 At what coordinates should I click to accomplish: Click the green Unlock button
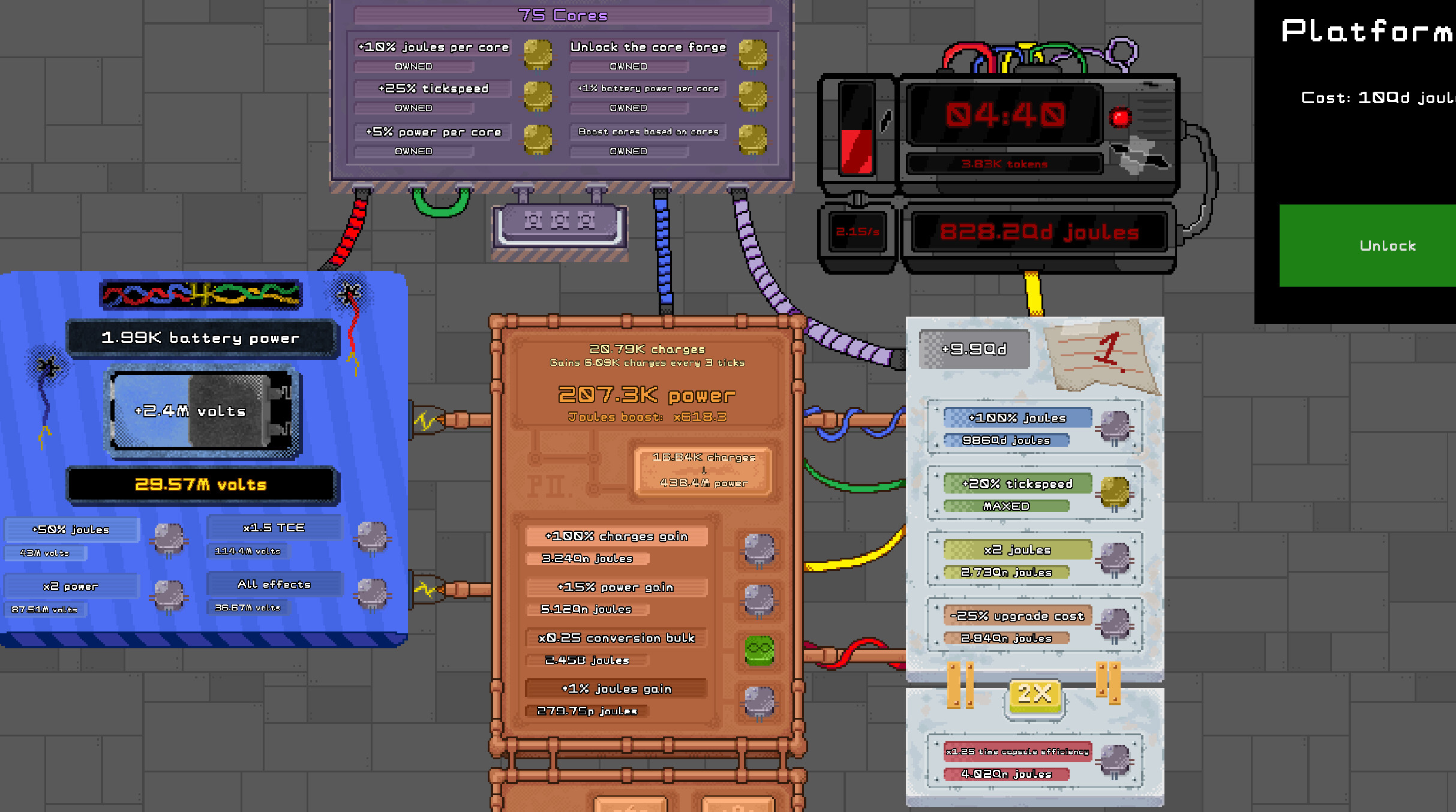click(1368, 245)
